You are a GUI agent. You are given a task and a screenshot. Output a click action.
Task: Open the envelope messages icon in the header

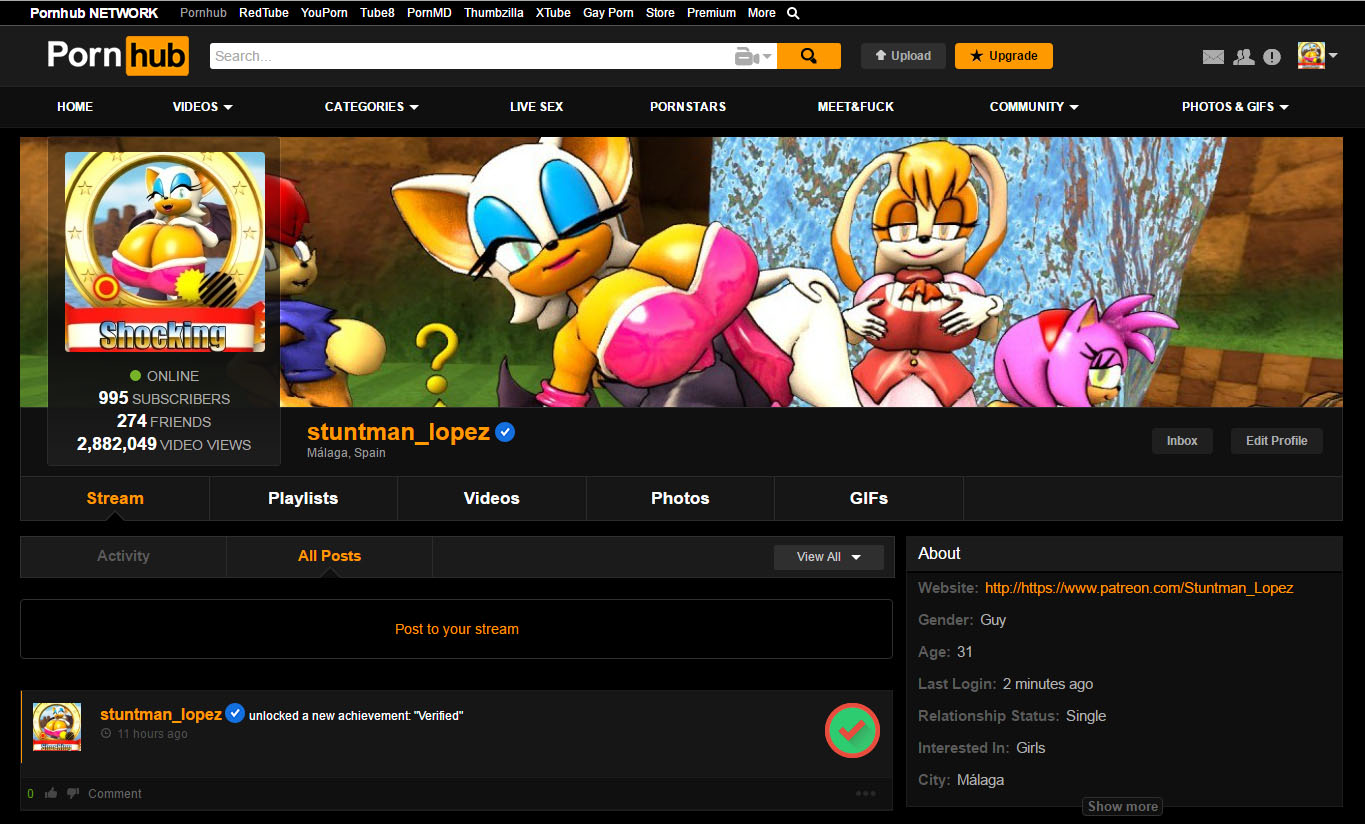[1213, 57]
